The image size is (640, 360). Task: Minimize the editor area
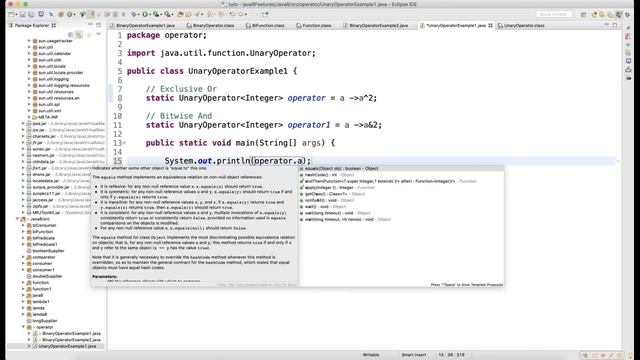click(x=607, y=25)
